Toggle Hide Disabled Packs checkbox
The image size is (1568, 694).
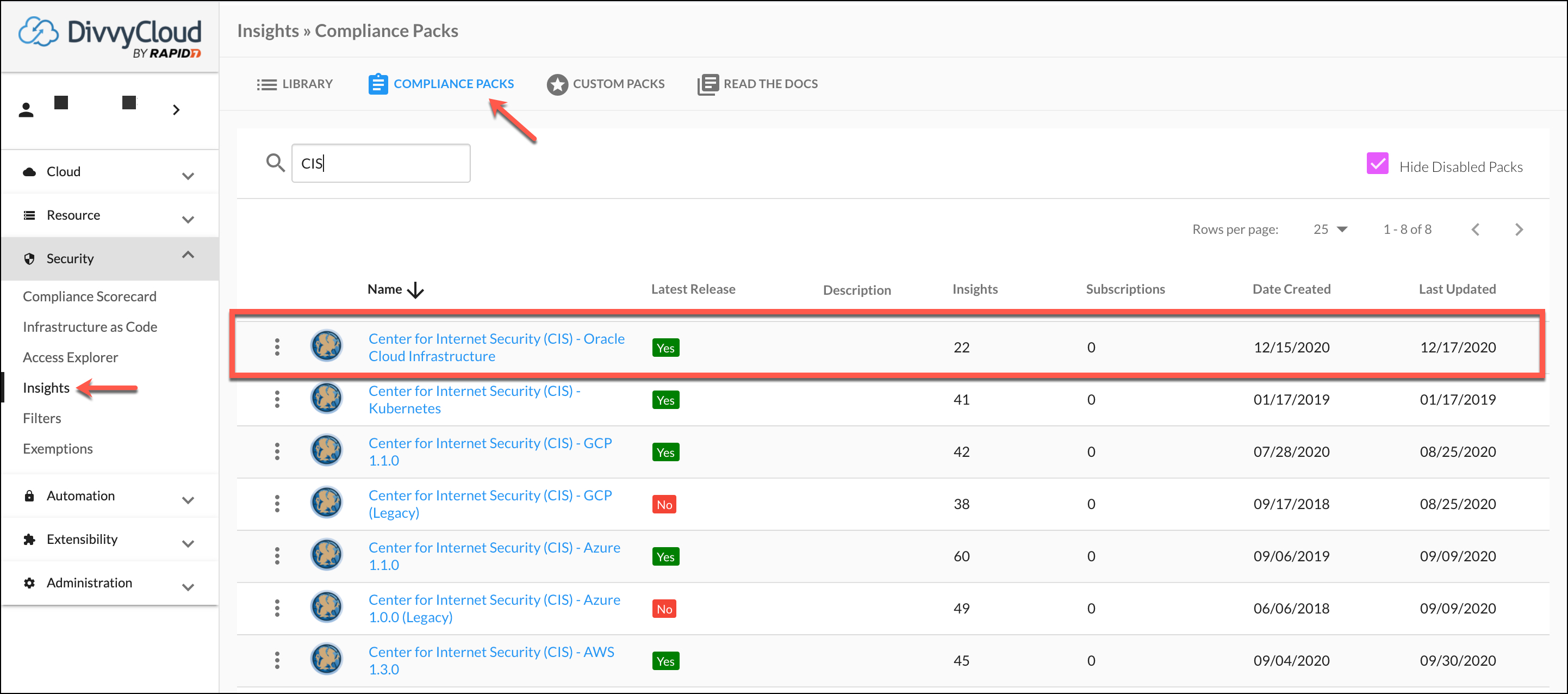(1377, 164)
